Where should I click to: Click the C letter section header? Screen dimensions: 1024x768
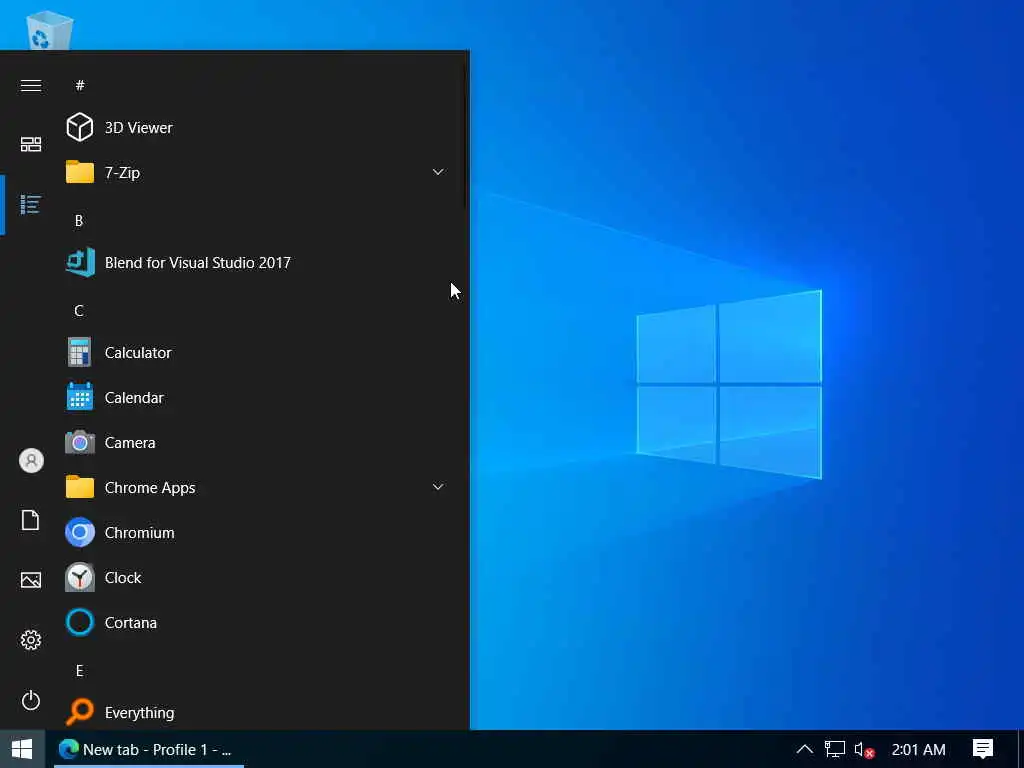(x=79, y=311)
